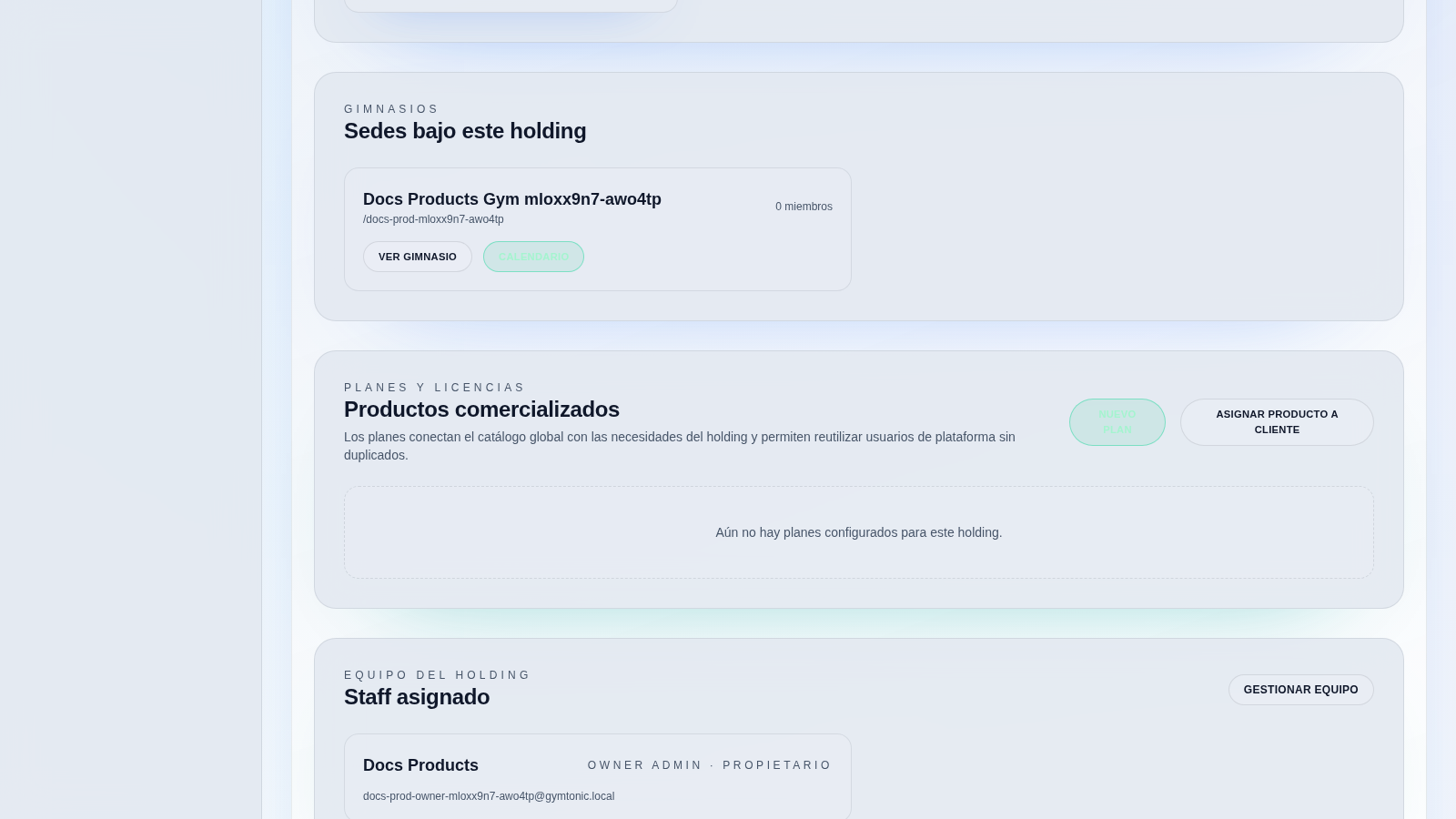
Task: Click the staff owner email address
Action: point(489,796)
